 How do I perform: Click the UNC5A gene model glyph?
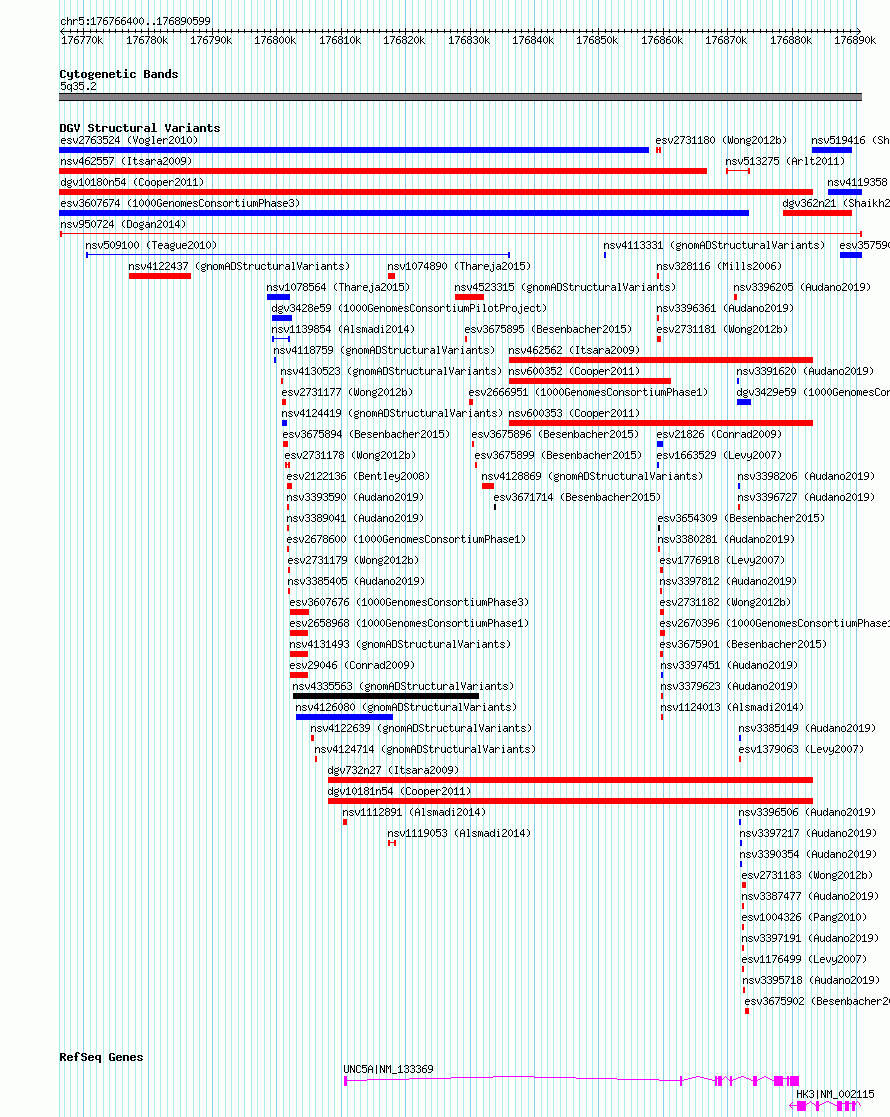click(x=571, y=1081)
